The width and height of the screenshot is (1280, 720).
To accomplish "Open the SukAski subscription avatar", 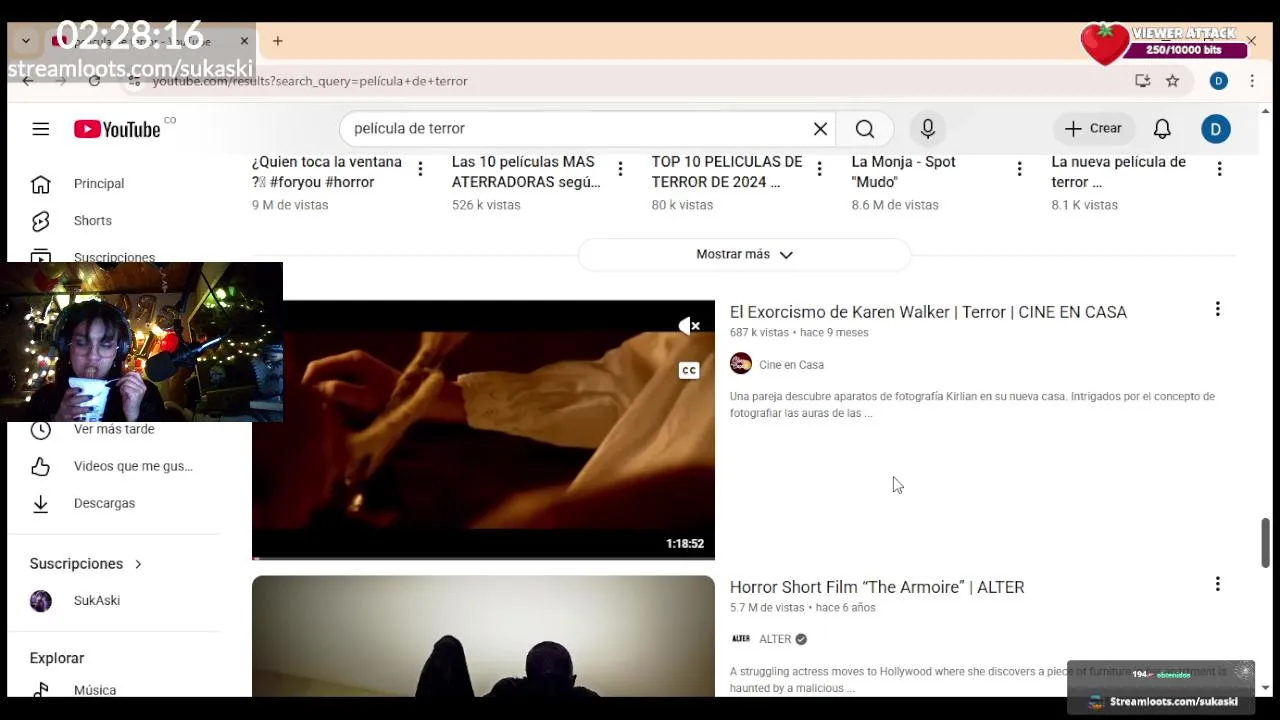I will [x=41, y=600].
